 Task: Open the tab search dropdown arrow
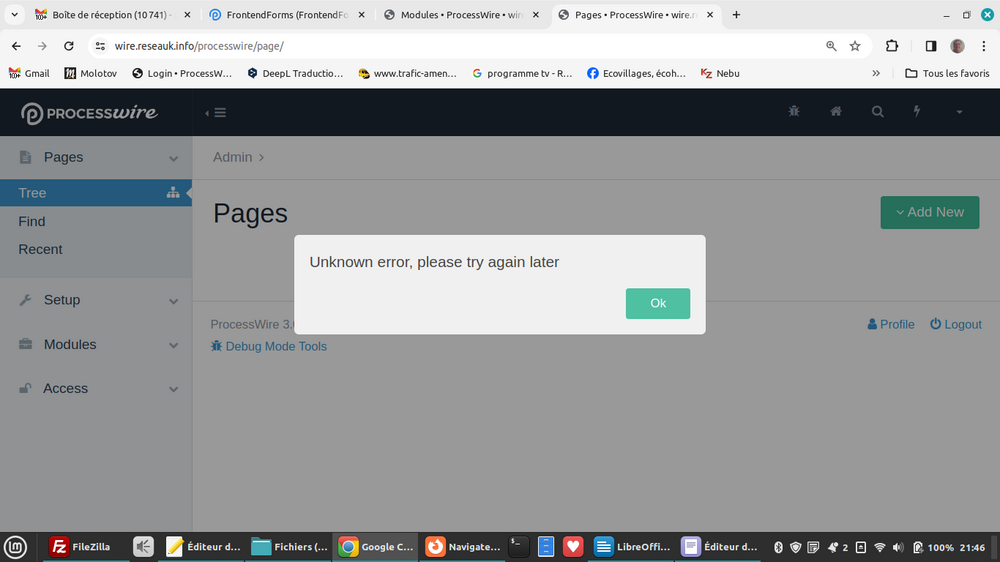tap(14, 15)
